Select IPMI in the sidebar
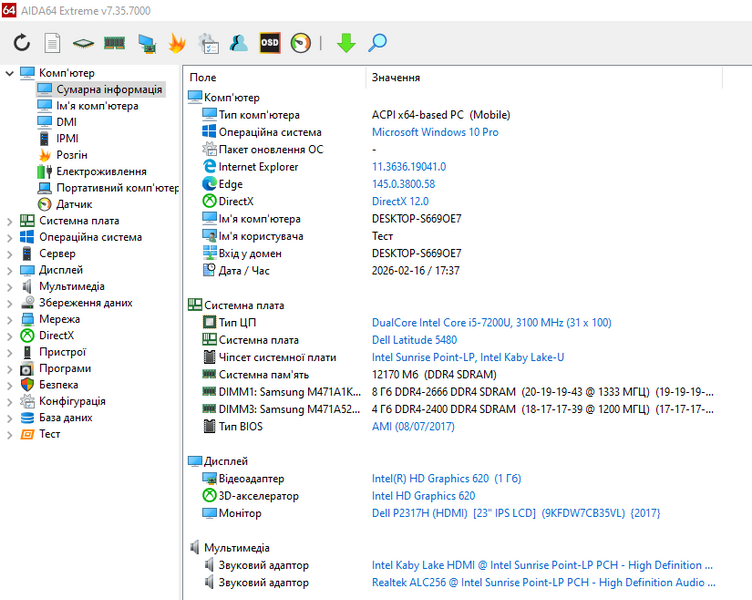Viewport: 752px width, 600px height. pos(58,138)
